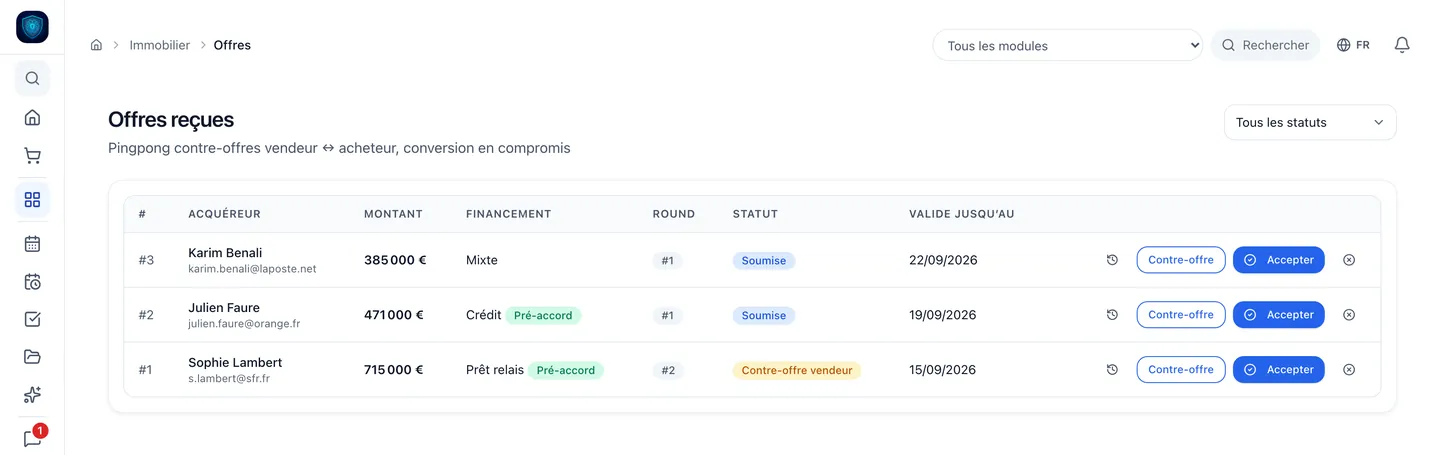The height and width of the screenshot is (455, 1440).
Task: Open the calendar sidebar icon
Action: (x=32, y=243)
